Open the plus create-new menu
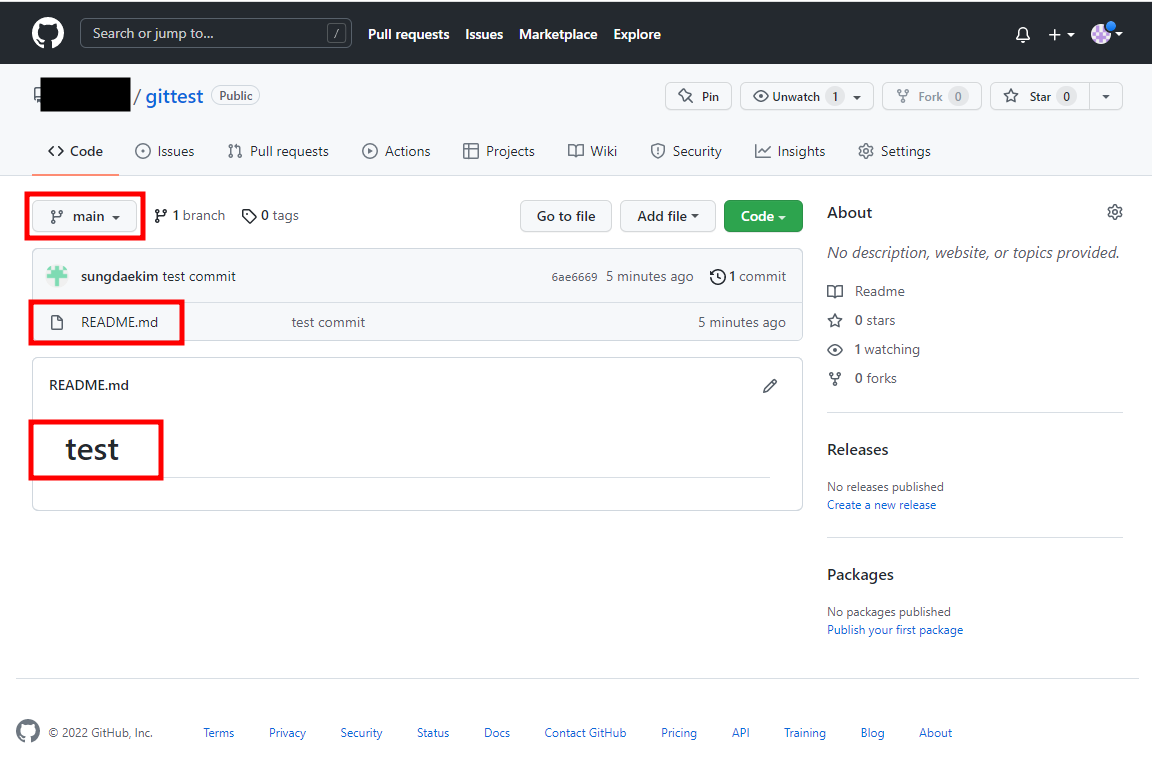This screenshot has height=765, width=1152. point(1061,35)
